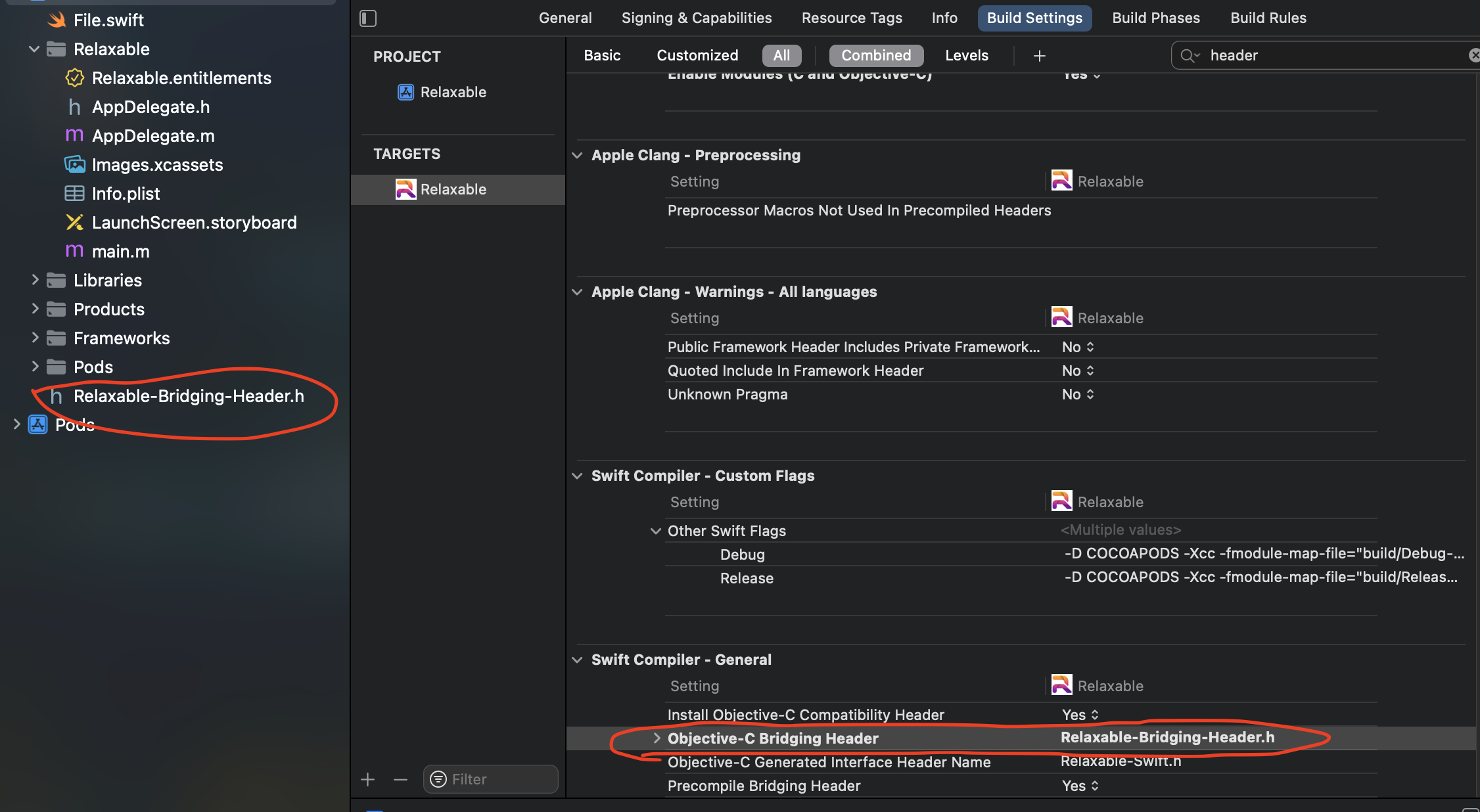Collapse the Relaxable group disclosure triangle
Viewport: 1480px width, 812px height.
click(x=33, y=49)
